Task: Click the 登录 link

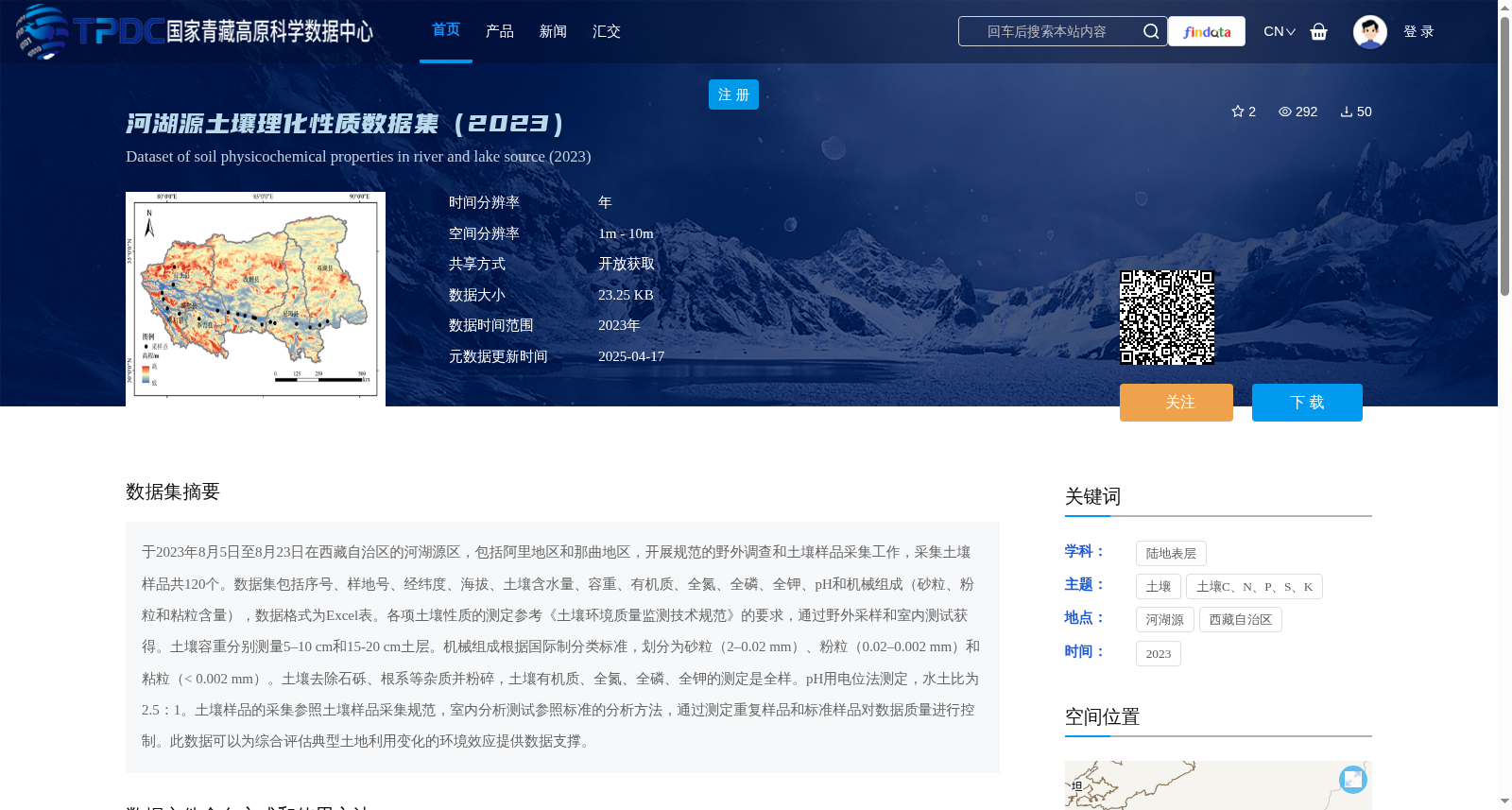Action: coord(1418,31)
